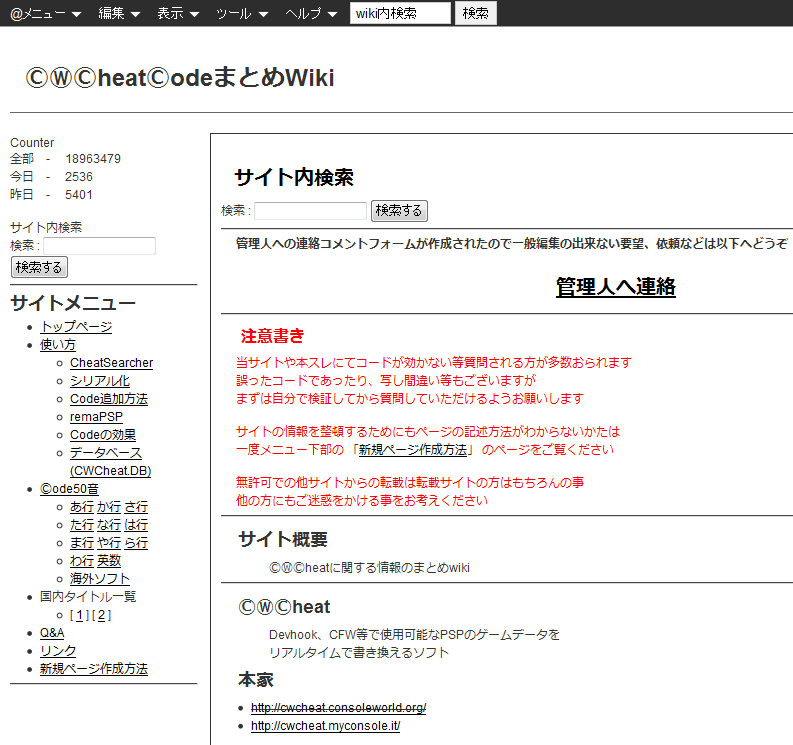This screenshot has width=793, height=745.
Task: Open the Q&A link
Action: click(52, 633)
